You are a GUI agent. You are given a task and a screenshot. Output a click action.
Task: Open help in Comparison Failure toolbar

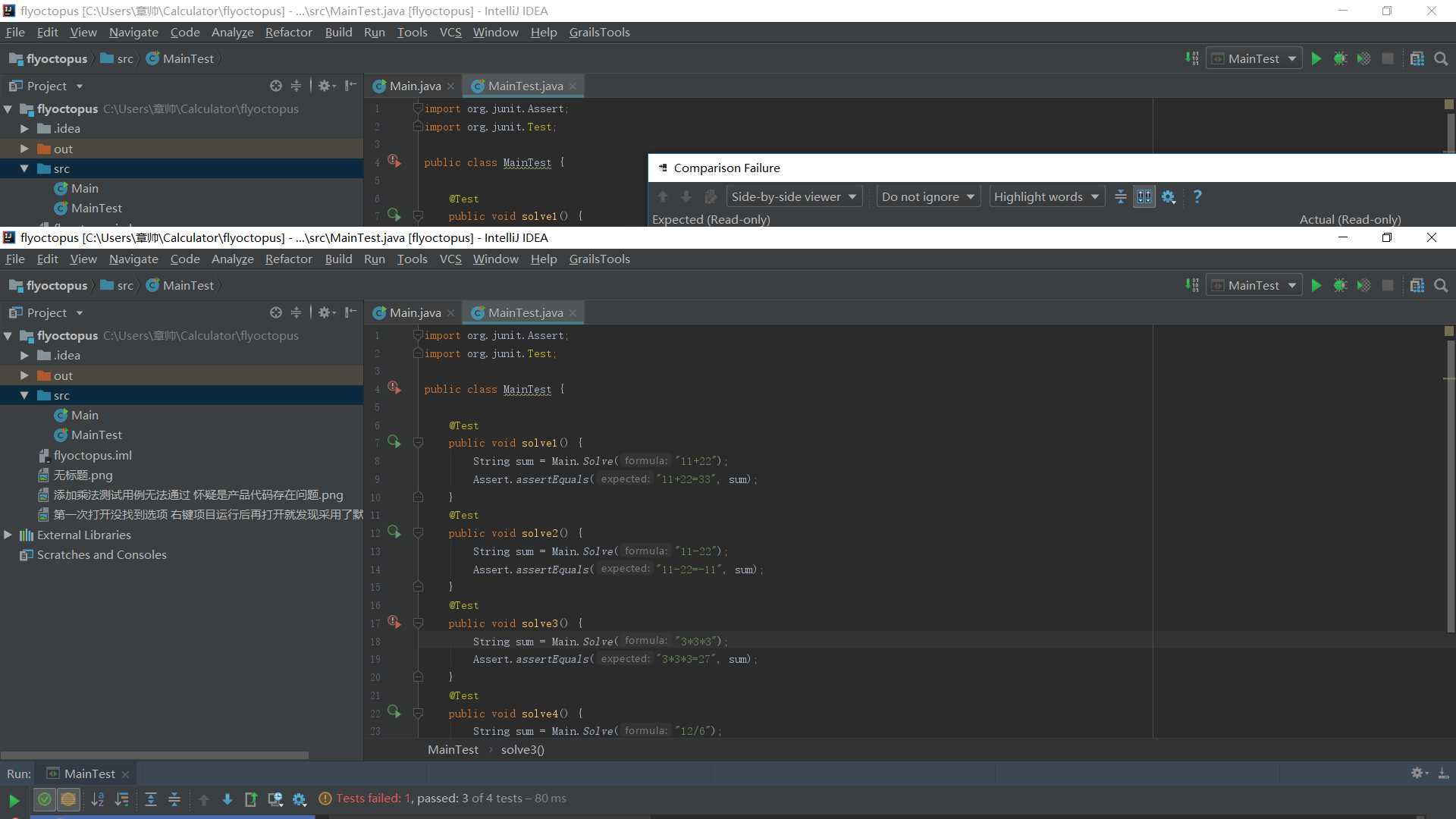click(x=1197, y=197)
